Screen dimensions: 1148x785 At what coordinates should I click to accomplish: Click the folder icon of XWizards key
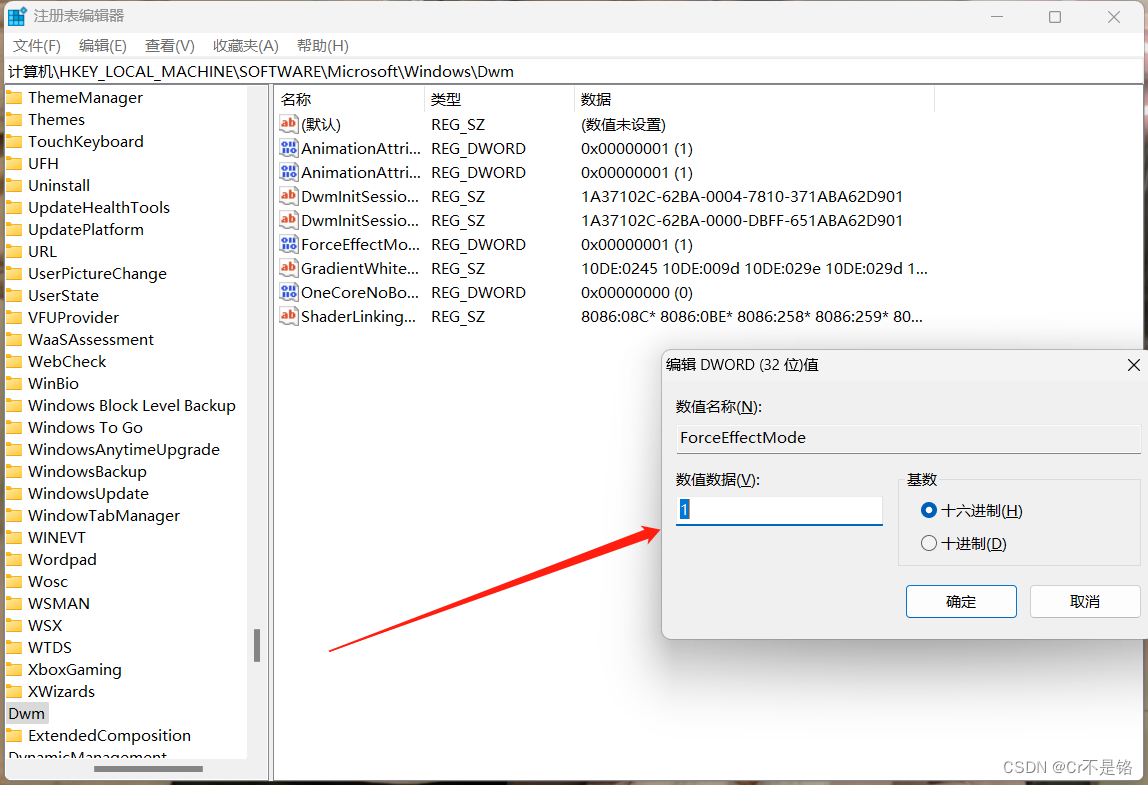coord(14,691)
